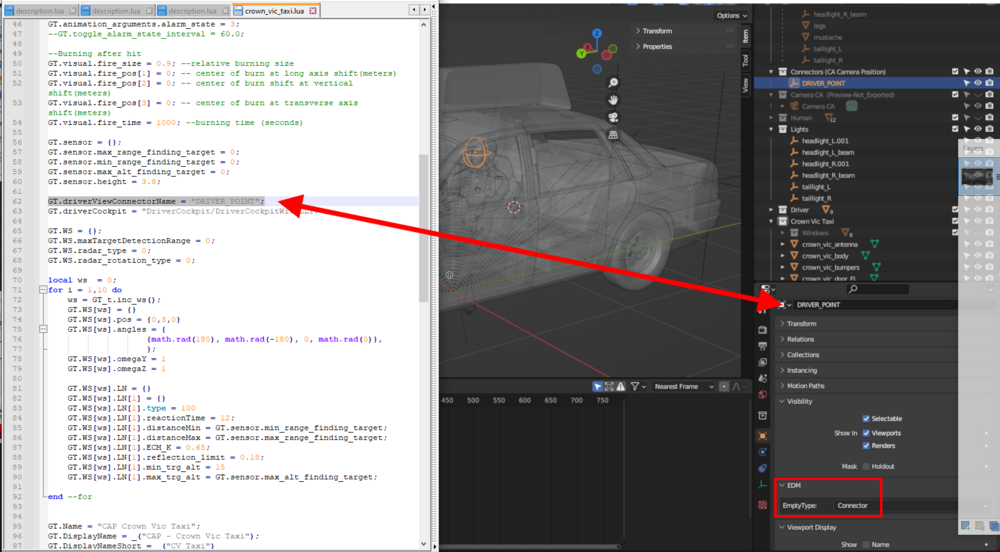Open the Object Data properties icon
The image size is (1000, 552).
[762, 483]
